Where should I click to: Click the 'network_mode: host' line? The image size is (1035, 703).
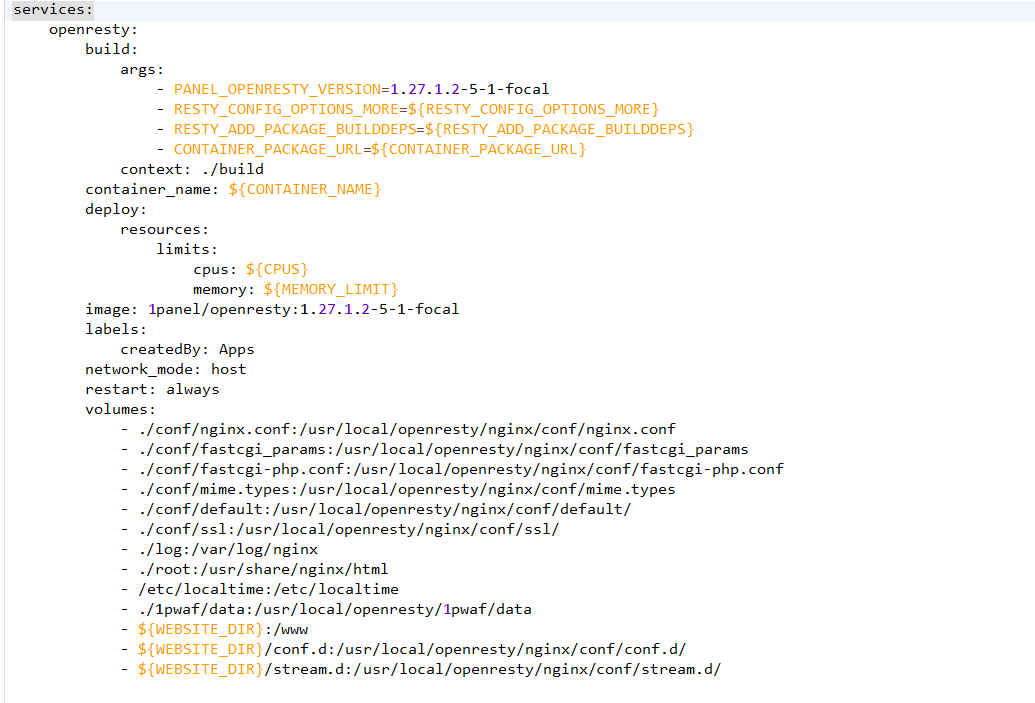coord(165,369)
